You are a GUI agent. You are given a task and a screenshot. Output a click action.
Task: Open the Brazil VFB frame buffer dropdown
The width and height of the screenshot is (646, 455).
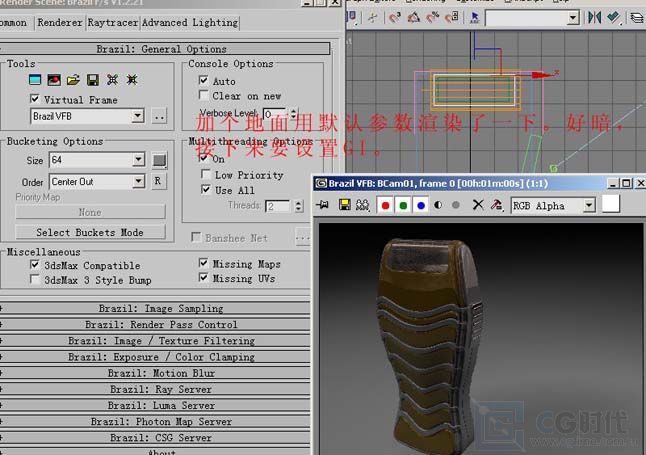click(x=138, y=116)
